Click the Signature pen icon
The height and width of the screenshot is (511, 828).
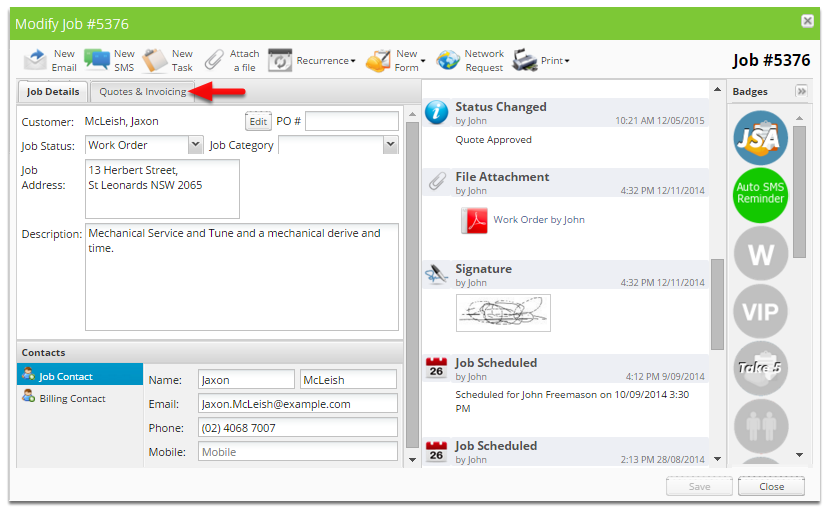pyautogui.click(x=437, y=273)
